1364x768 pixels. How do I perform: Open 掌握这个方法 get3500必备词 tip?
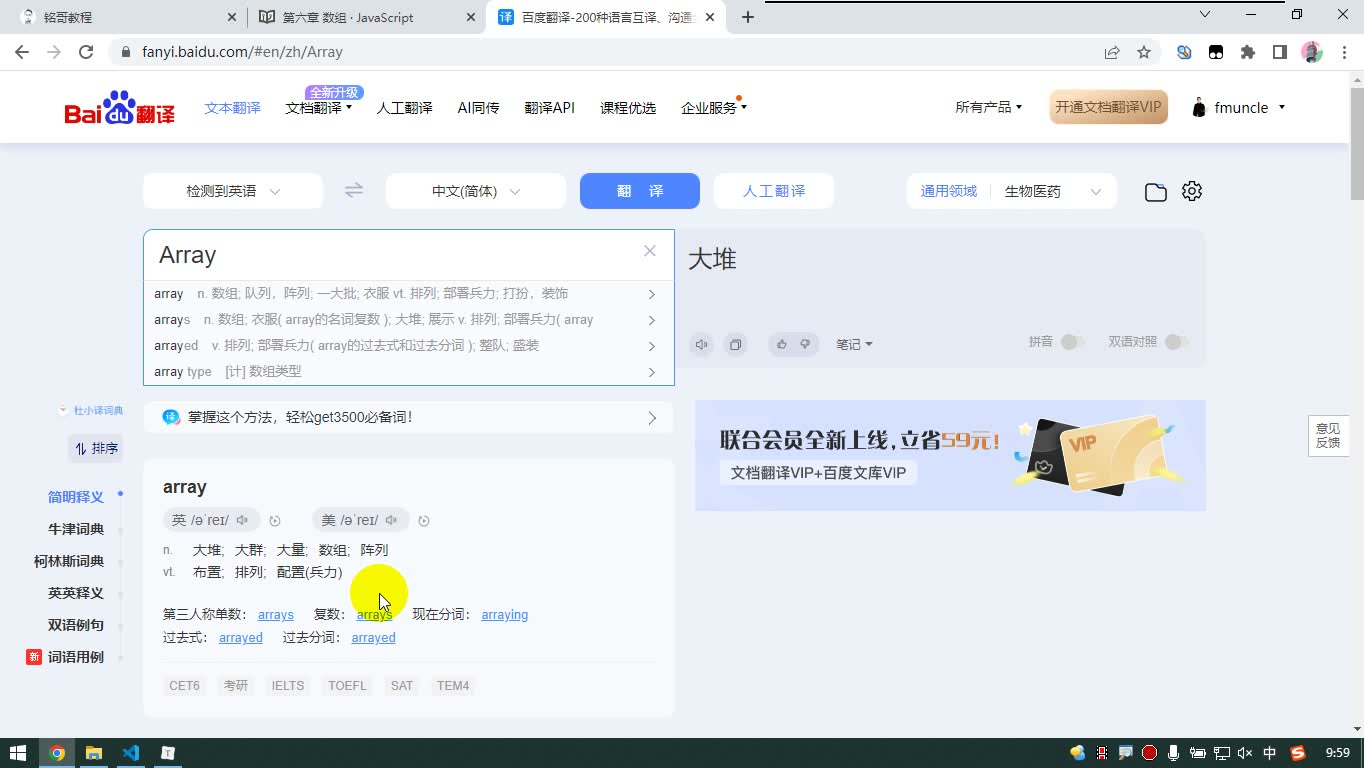409,417
